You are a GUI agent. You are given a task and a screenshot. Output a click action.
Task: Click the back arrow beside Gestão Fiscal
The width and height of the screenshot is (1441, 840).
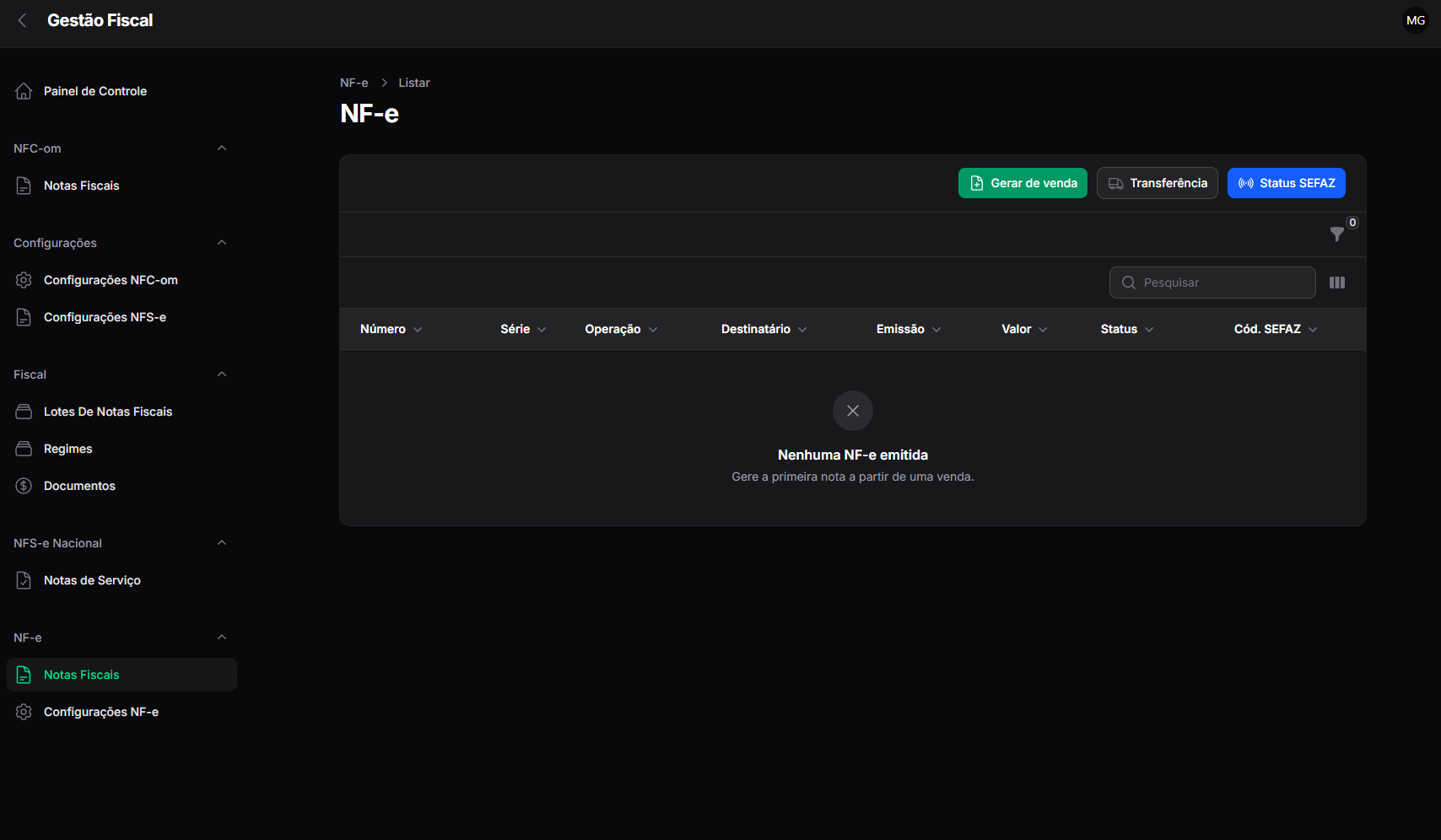(x=23, y=20)
